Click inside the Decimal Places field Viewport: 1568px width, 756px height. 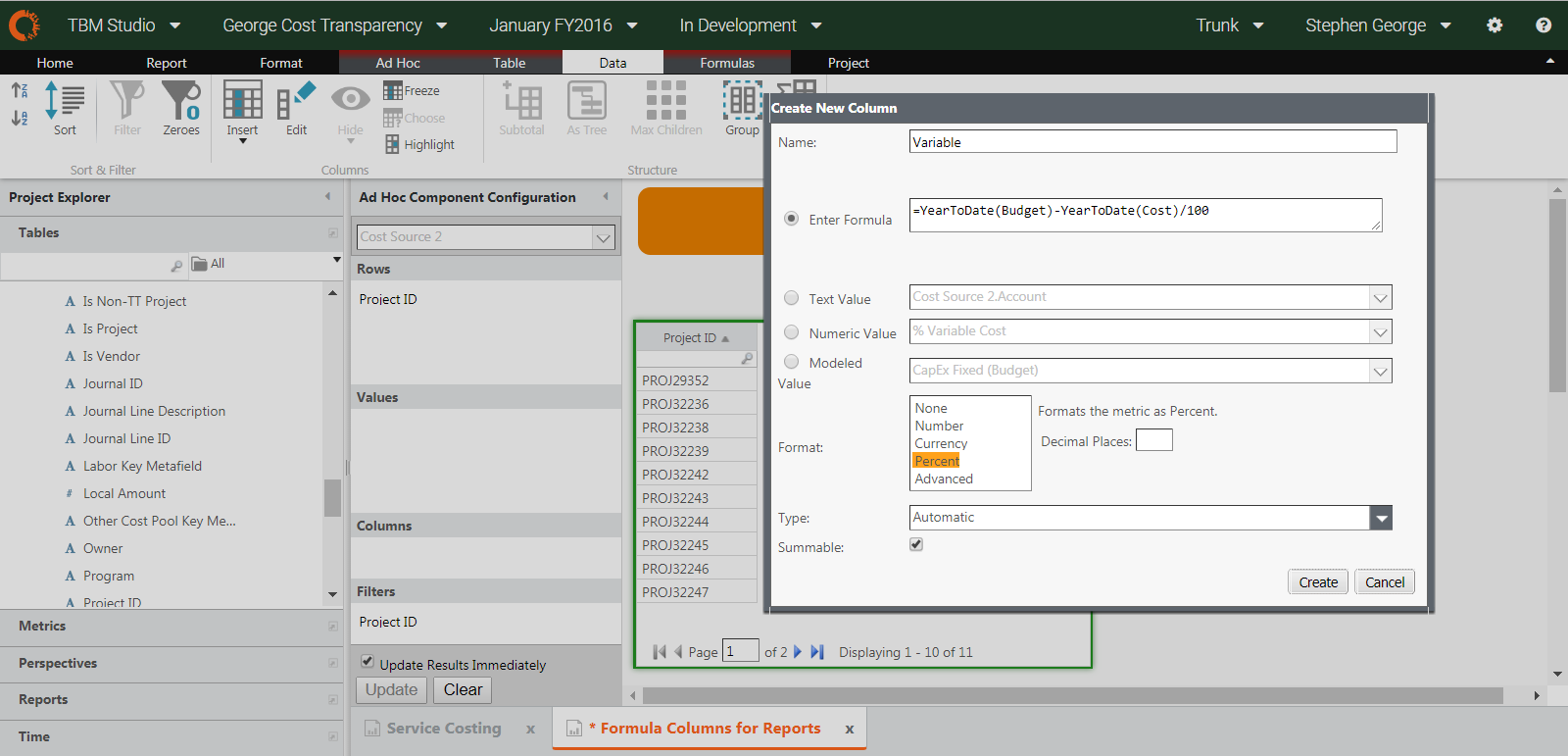pyautogui.click(x=1153, y=441)
